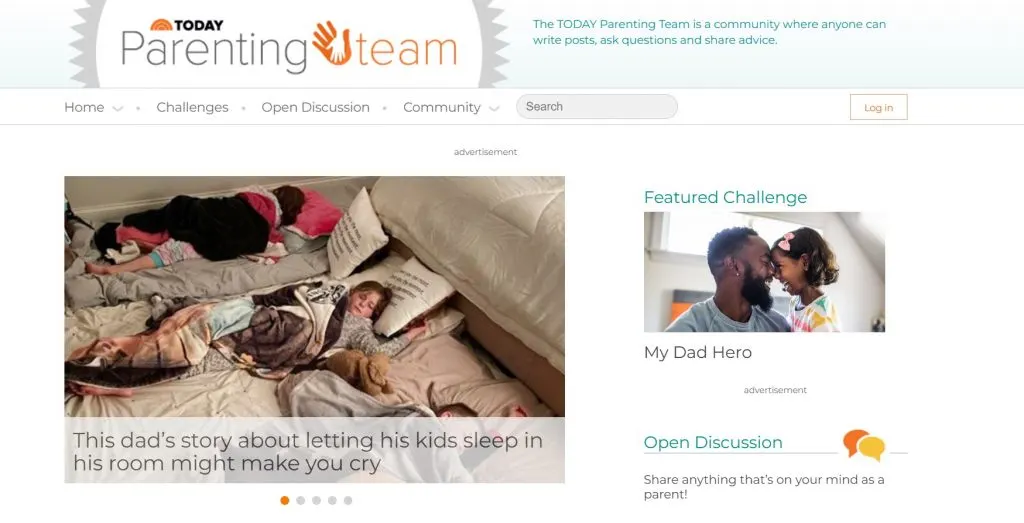Click the orange chat bubbles icon
Viewport: 1024px width, 523px height.
(863, 445)
